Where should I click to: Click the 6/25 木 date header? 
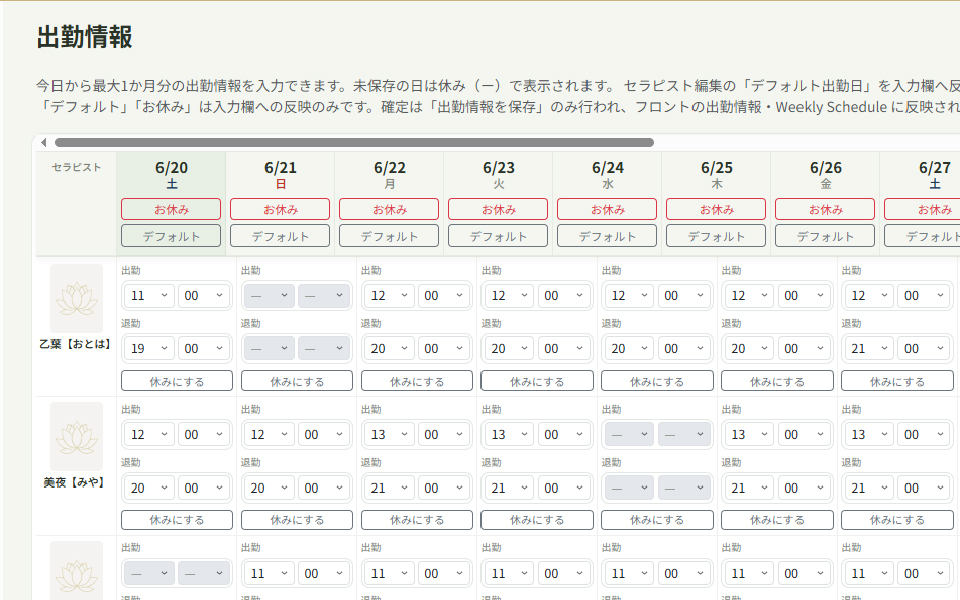(x=716, y=174)
